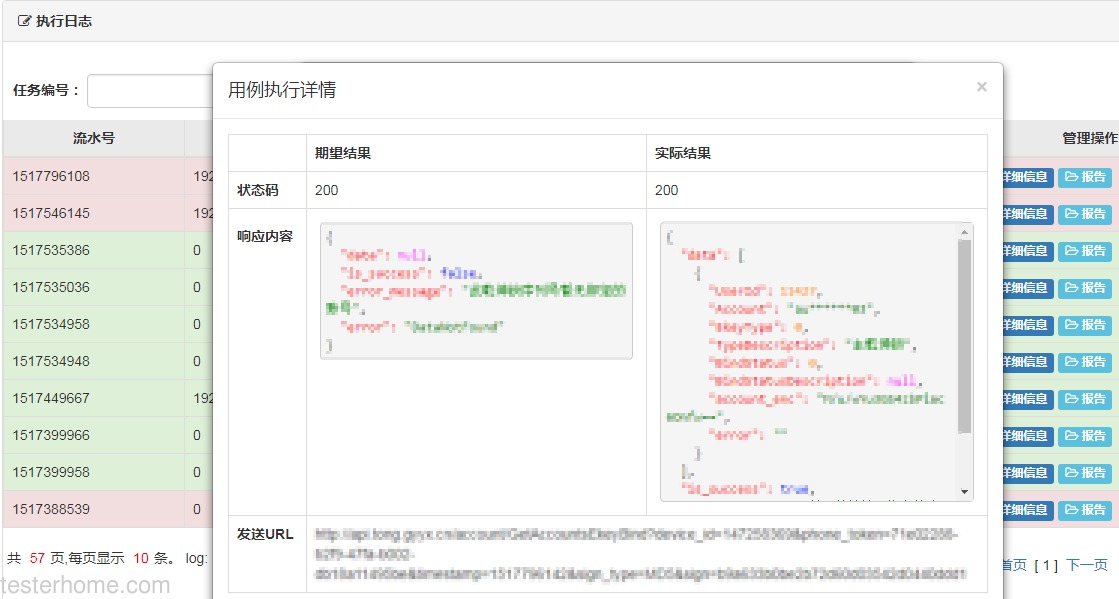Close the 用例执行详情 dialog
The width and height of the screenshot is (1119, 599).
pos(981,87)
